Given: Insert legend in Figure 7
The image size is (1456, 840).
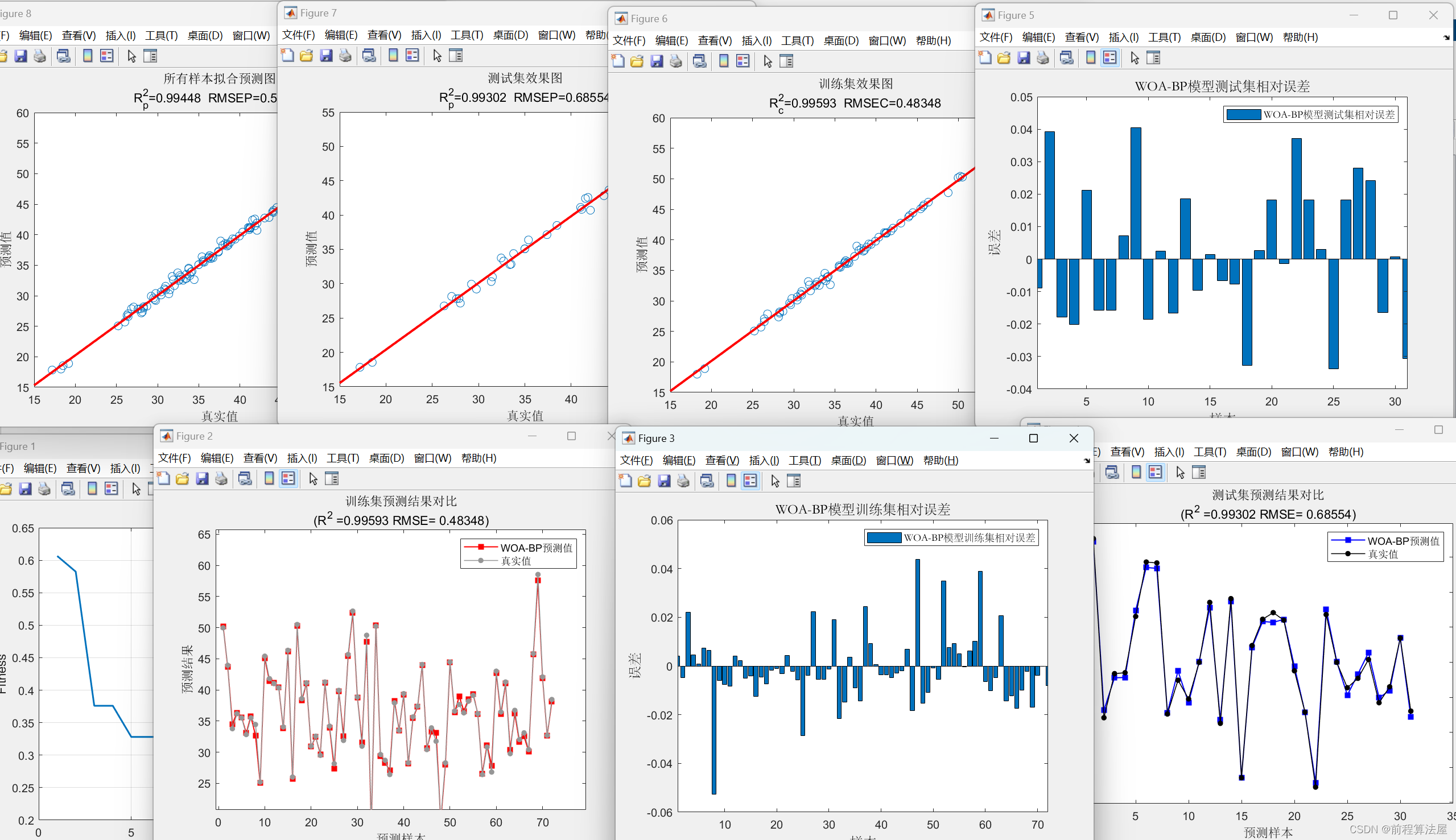Looking at the screenshot, I should point(412,55).
